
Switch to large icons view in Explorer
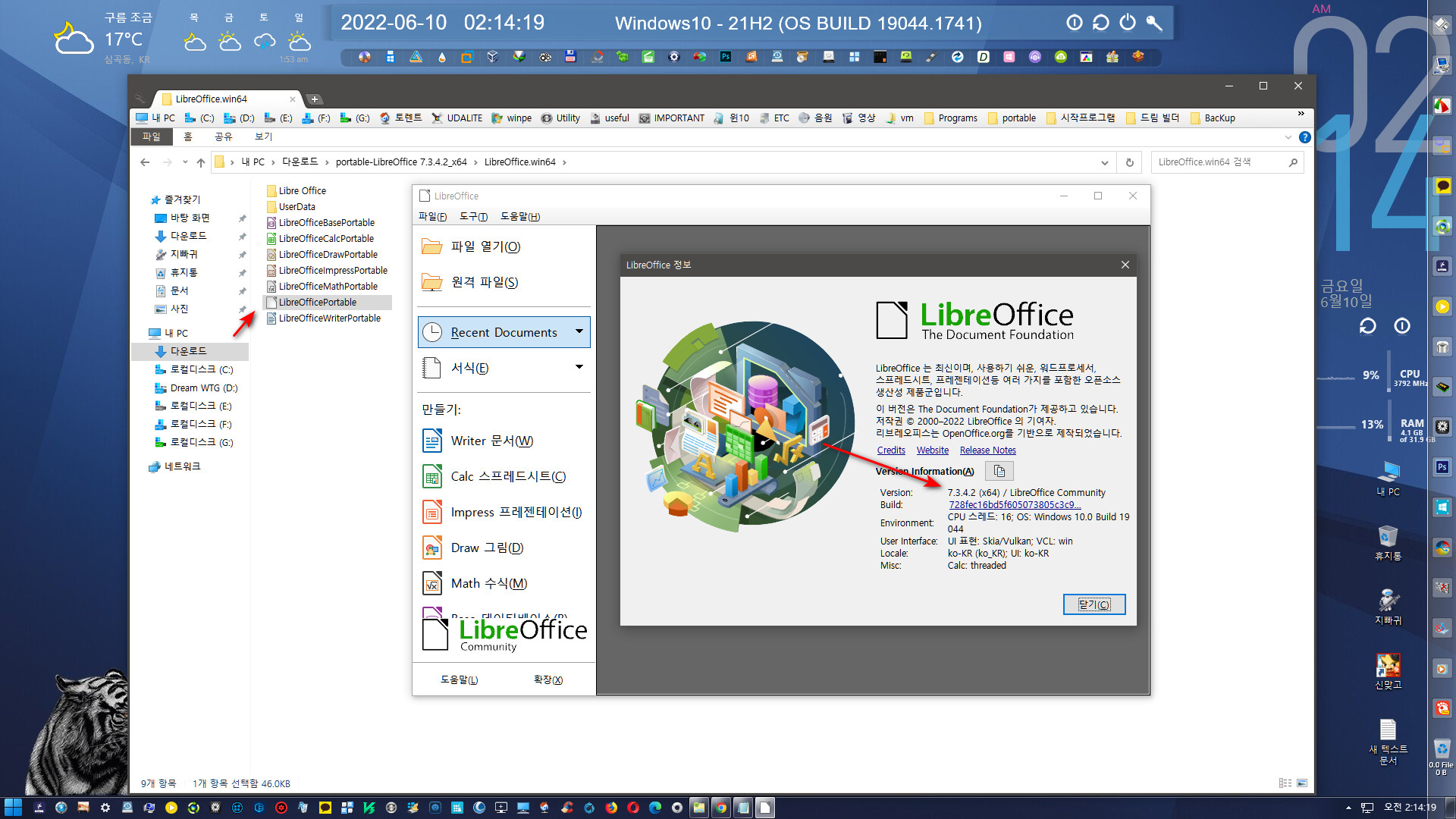pyautogui.click(x=1302, y=783)
